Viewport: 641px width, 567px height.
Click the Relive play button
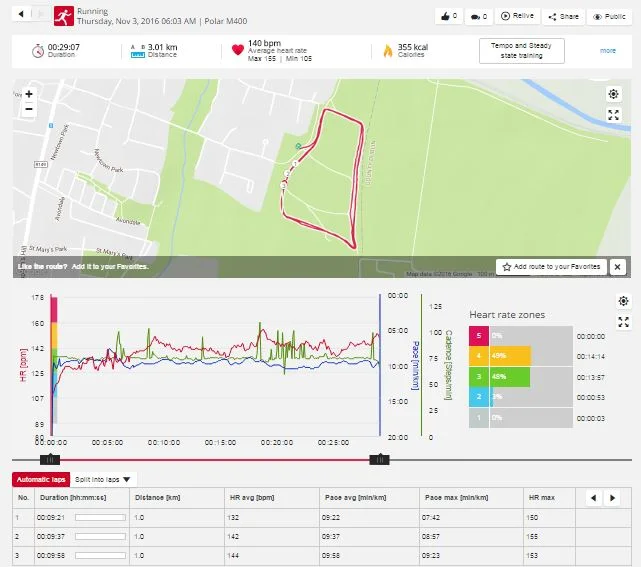pyautogui.click(x=519, y=16)
